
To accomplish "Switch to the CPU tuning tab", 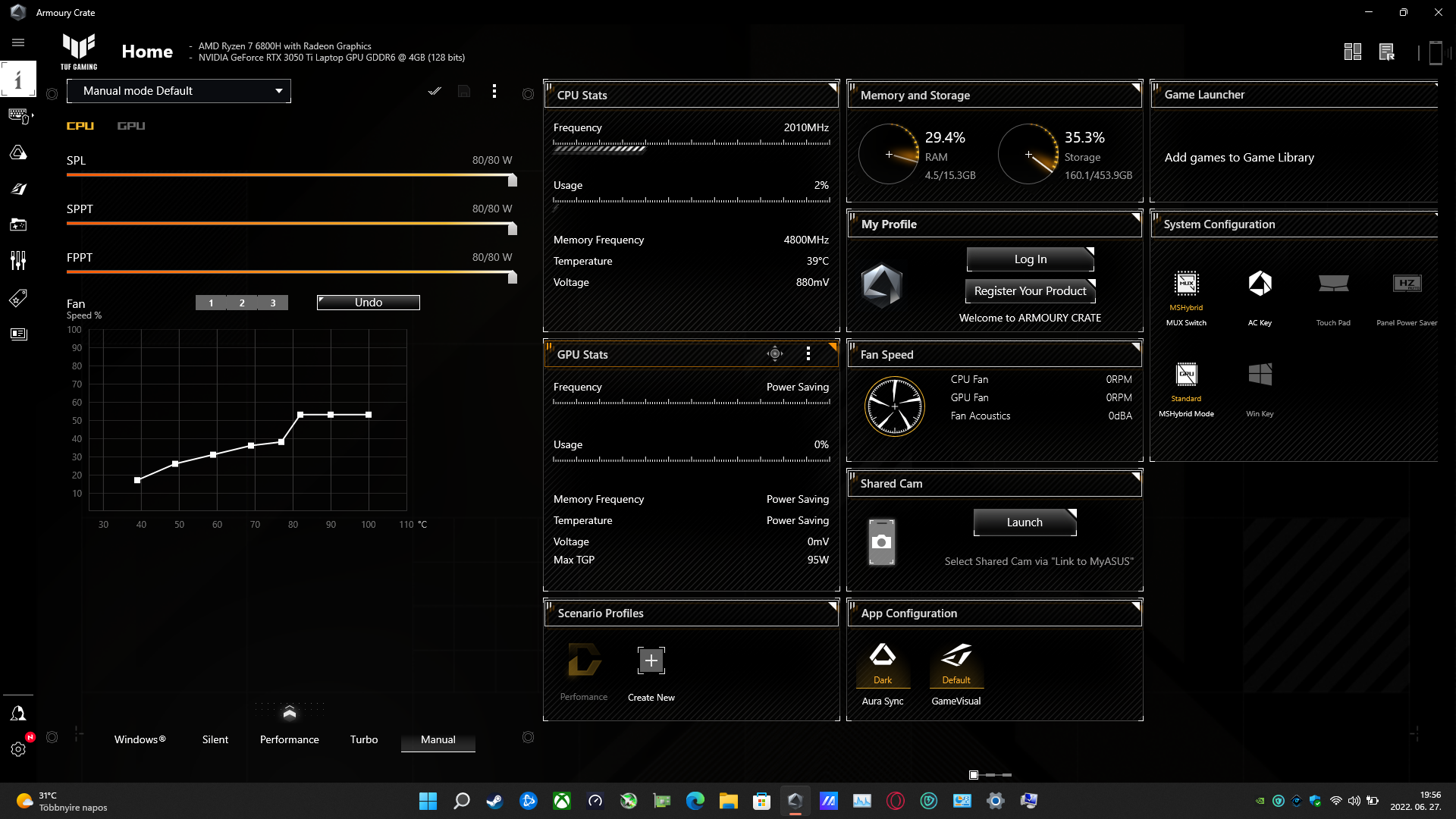I will pyautogui.click(x=80, y=126).
